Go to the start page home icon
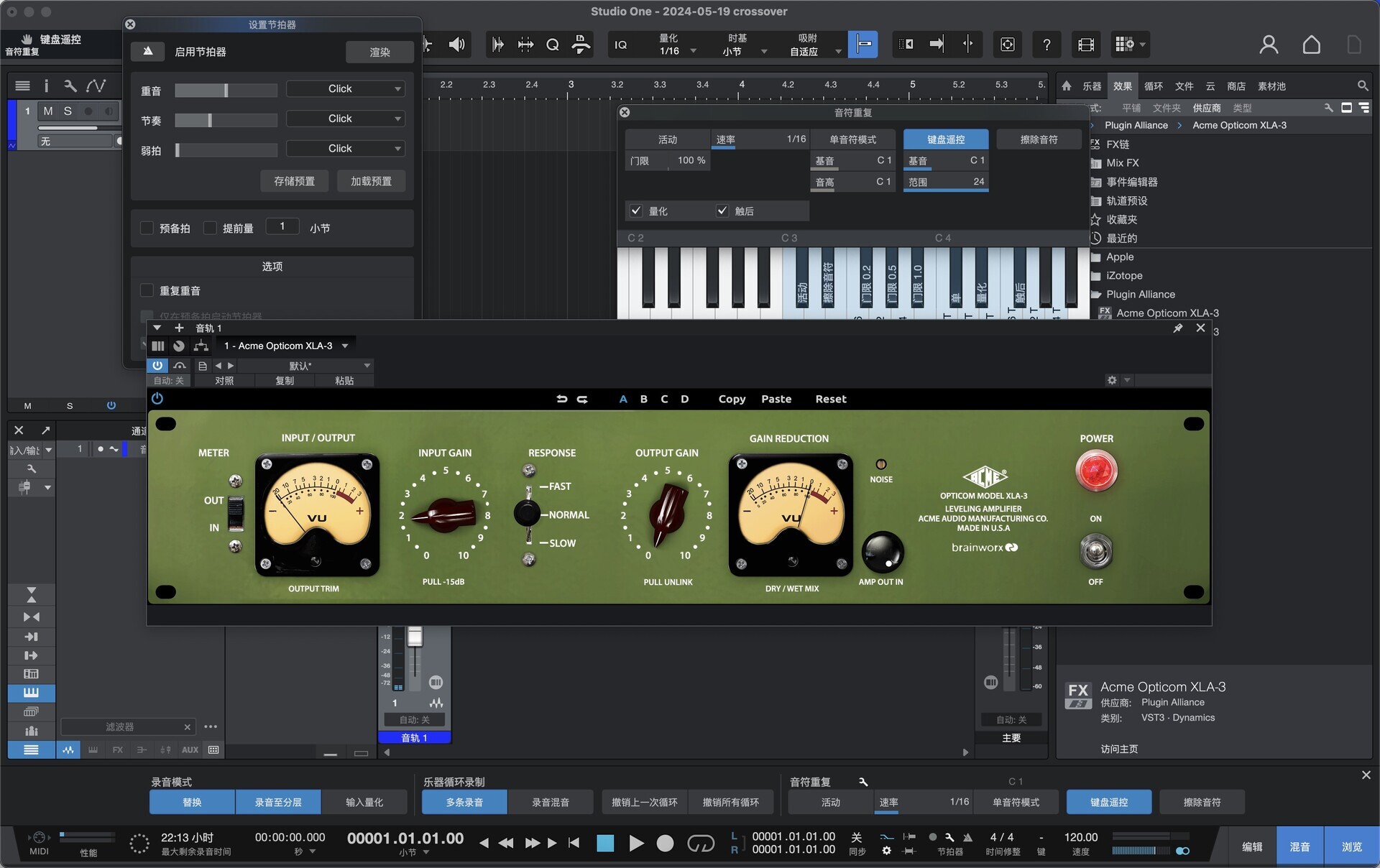Image resolution: width=1380 pixels, height=868 pixels. tap(1311, 45)
